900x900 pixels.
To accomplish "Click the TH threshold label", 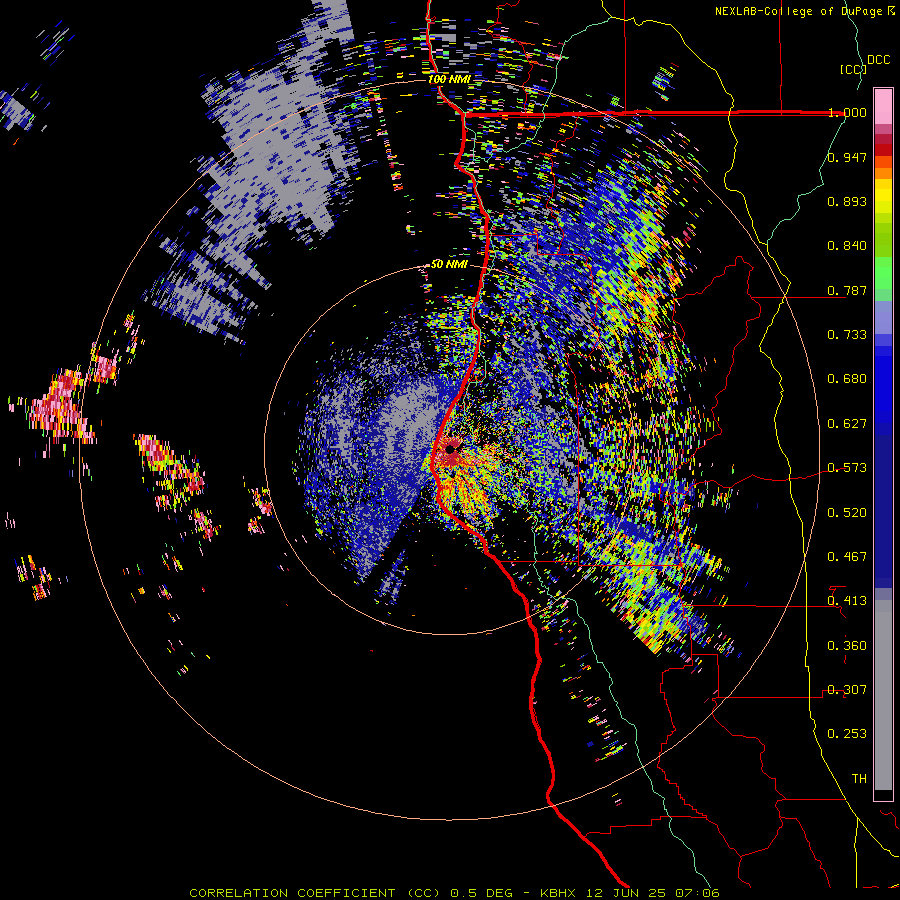I will [859, 779].
